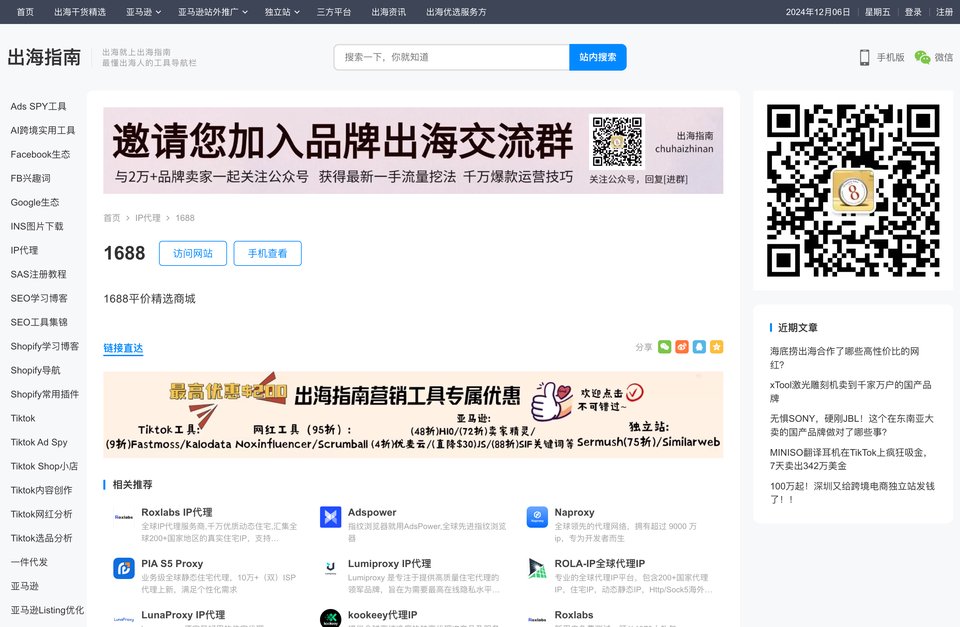960x627 pixels.
Task: Click 注册 in the top bar
Action: point(944,12)
